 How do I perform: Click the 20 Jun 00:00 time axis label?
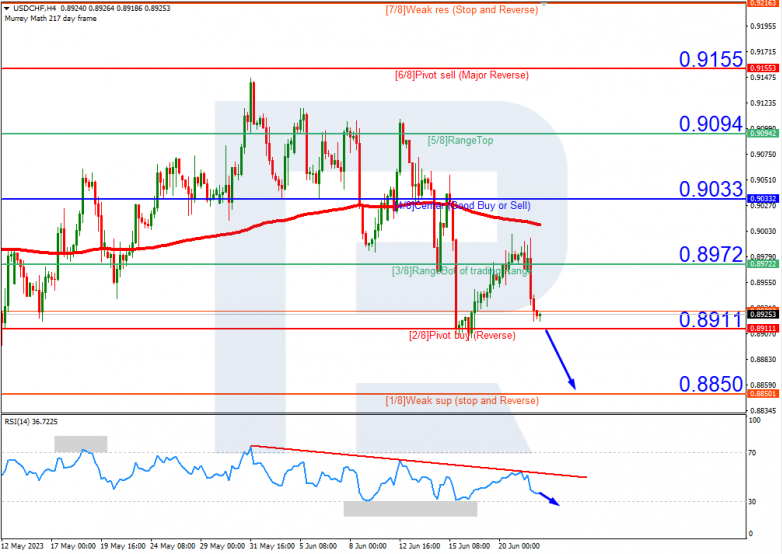point(519,546)
